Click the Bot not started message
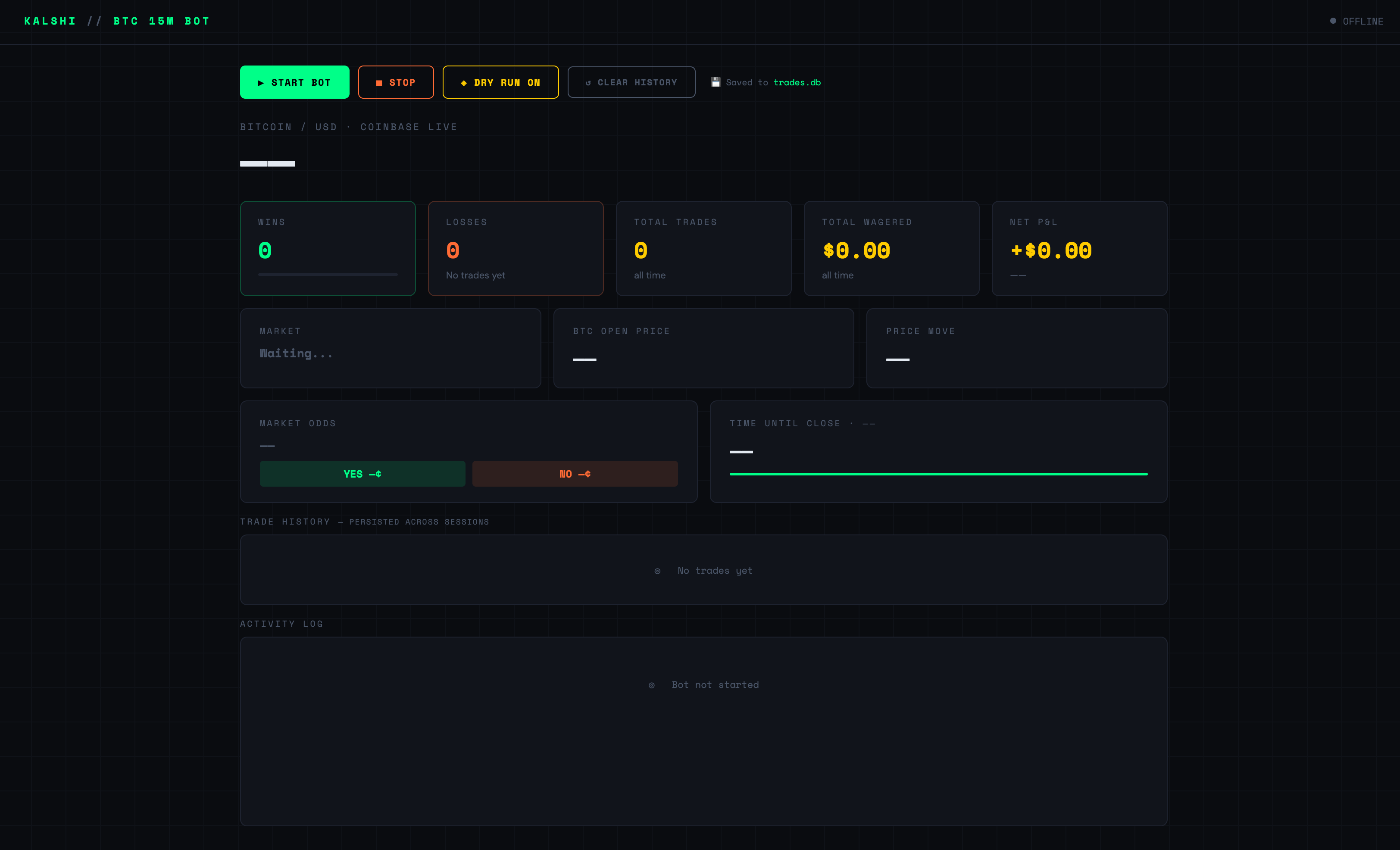1400x850 pixels. 716,684
